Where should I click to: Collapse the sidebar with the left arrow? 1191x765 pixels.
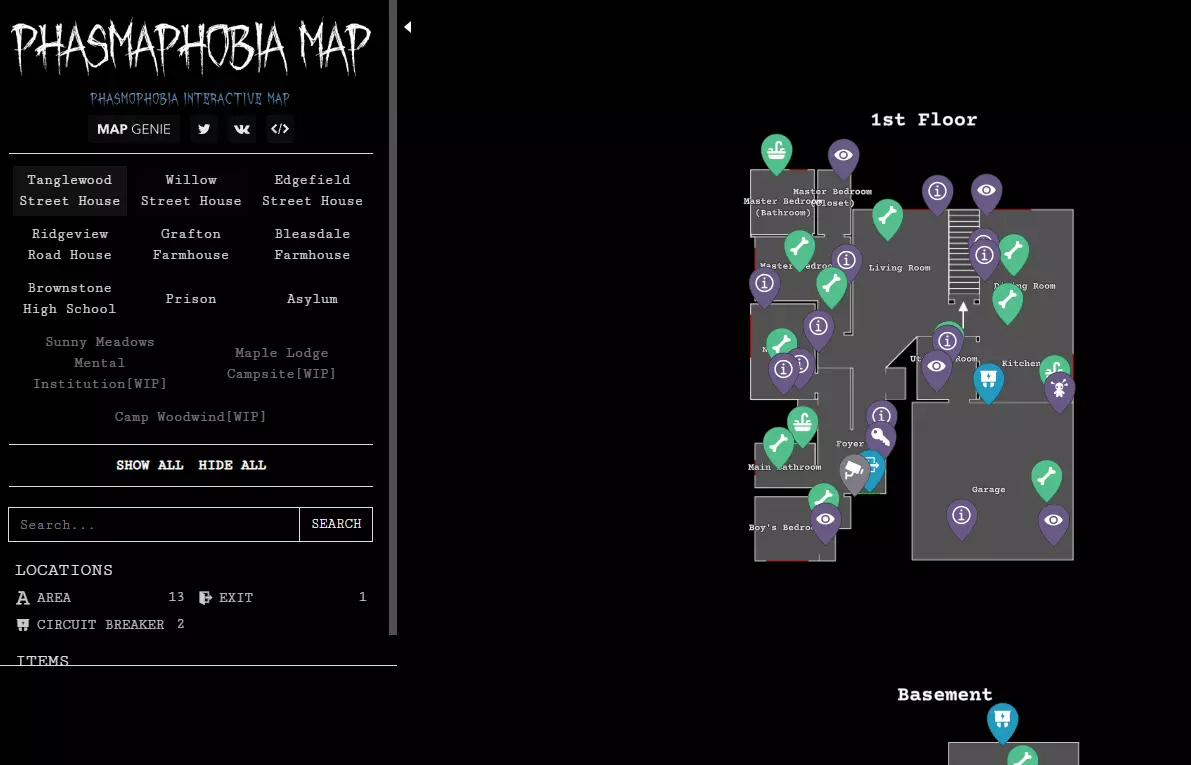(408, 27)
